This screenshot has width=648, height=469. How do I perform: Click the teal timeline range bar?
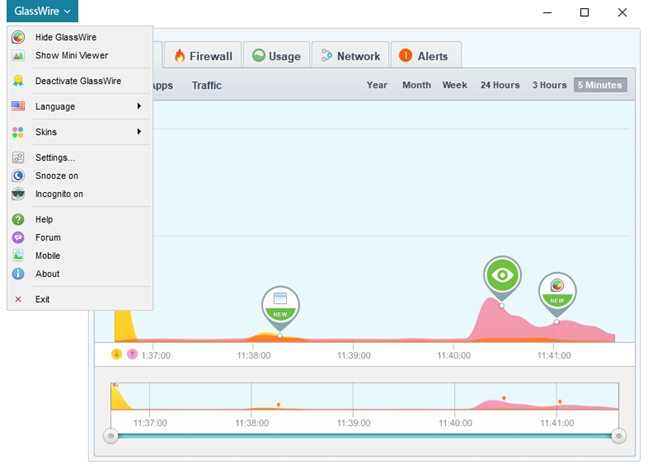pyautogui.click(x=364, y=436)
